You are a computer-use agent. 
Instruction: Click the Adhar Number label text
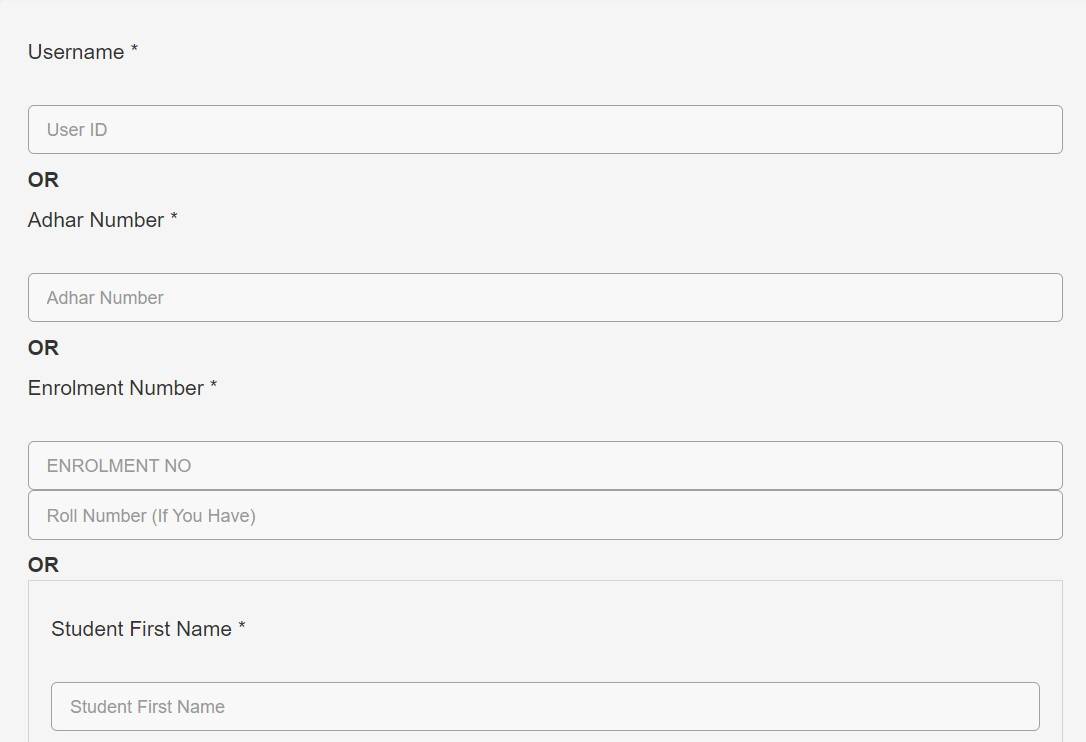96,220
